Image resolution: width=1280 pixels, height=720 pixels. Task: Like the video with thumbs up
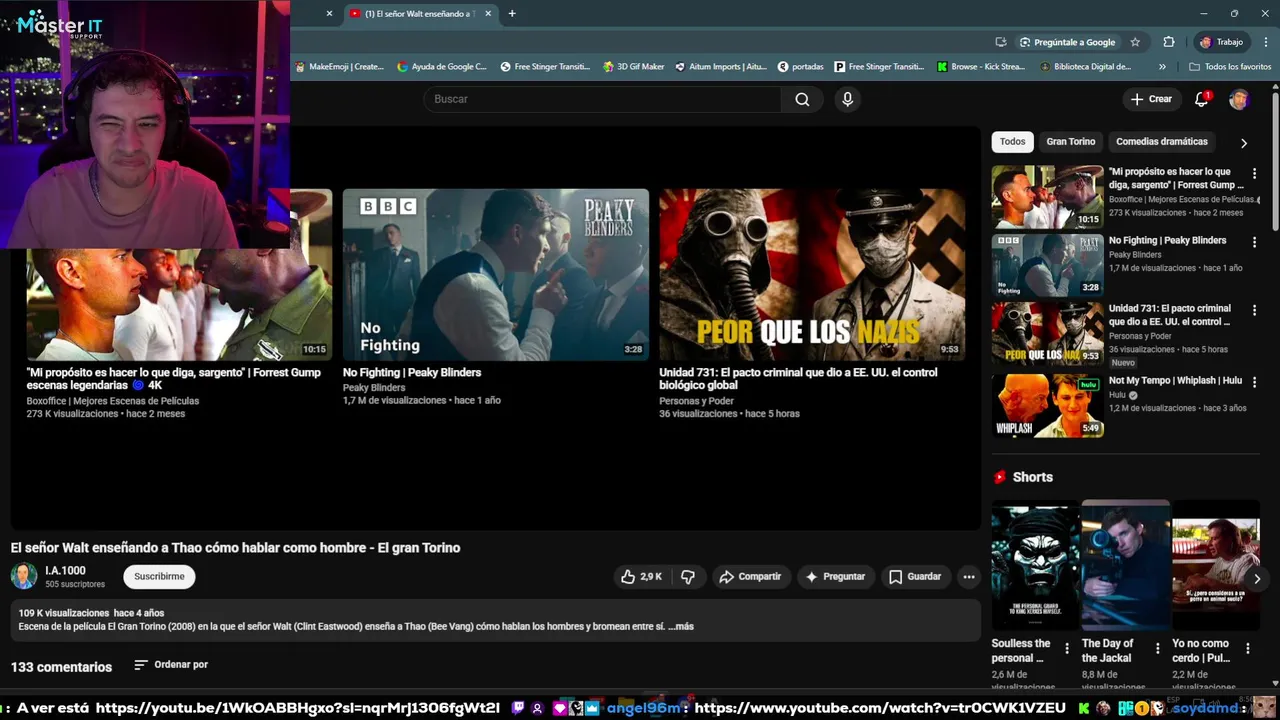coord(641,577)
